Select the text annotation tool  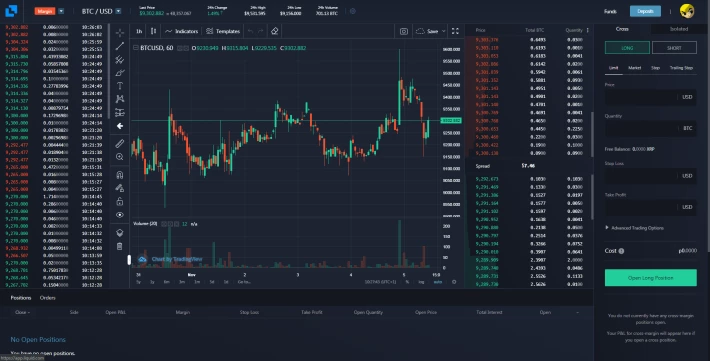click(120, 86)
